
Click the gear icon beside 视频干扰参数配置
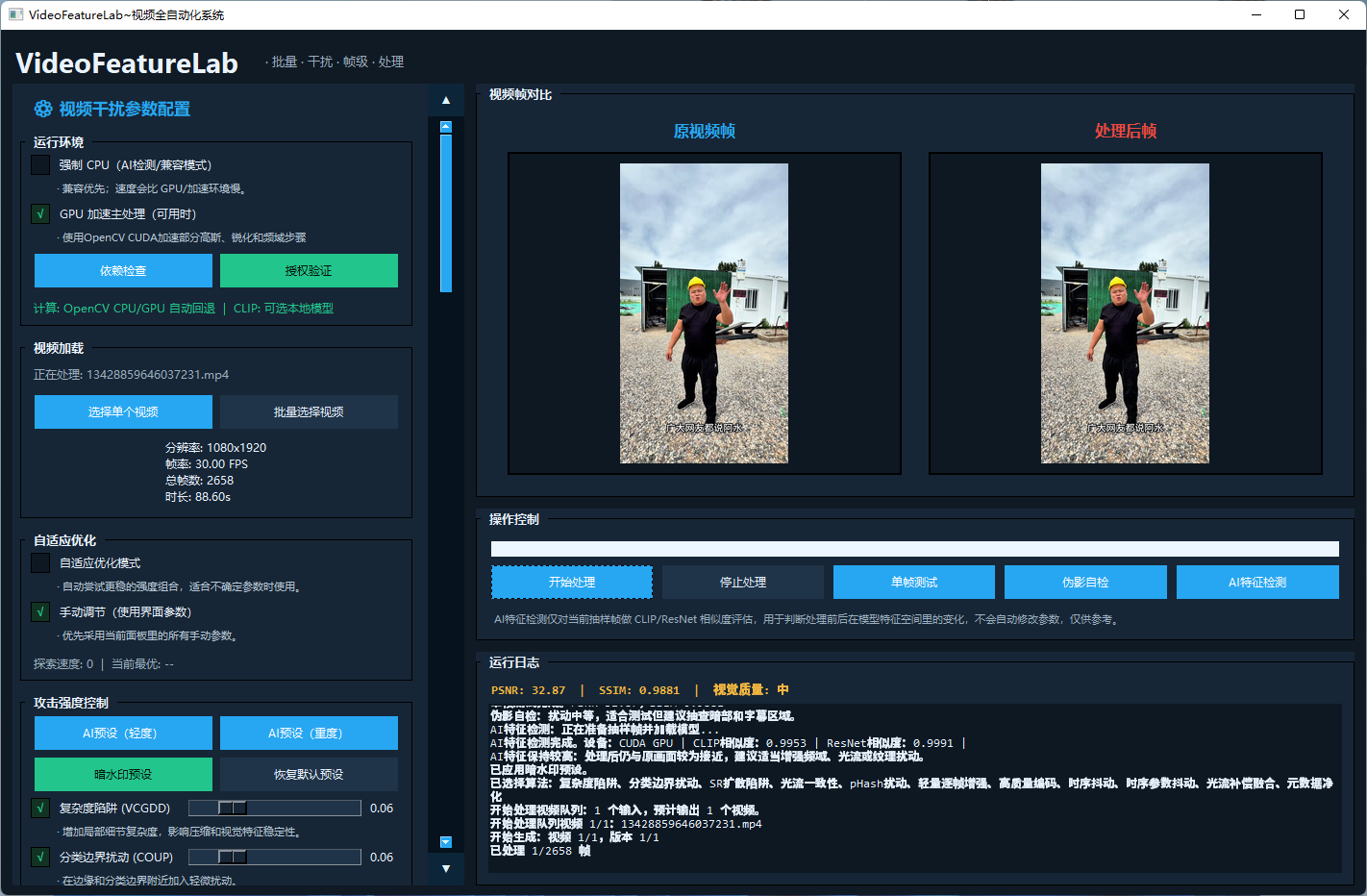point(43,109)
